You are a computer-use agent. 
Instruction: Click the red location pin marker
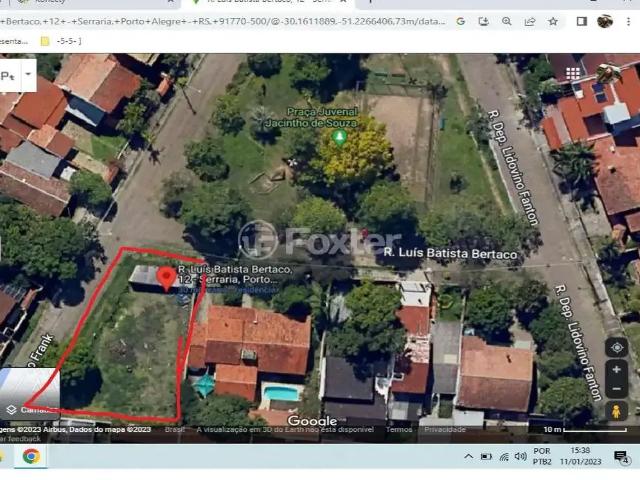pos(166,279)
